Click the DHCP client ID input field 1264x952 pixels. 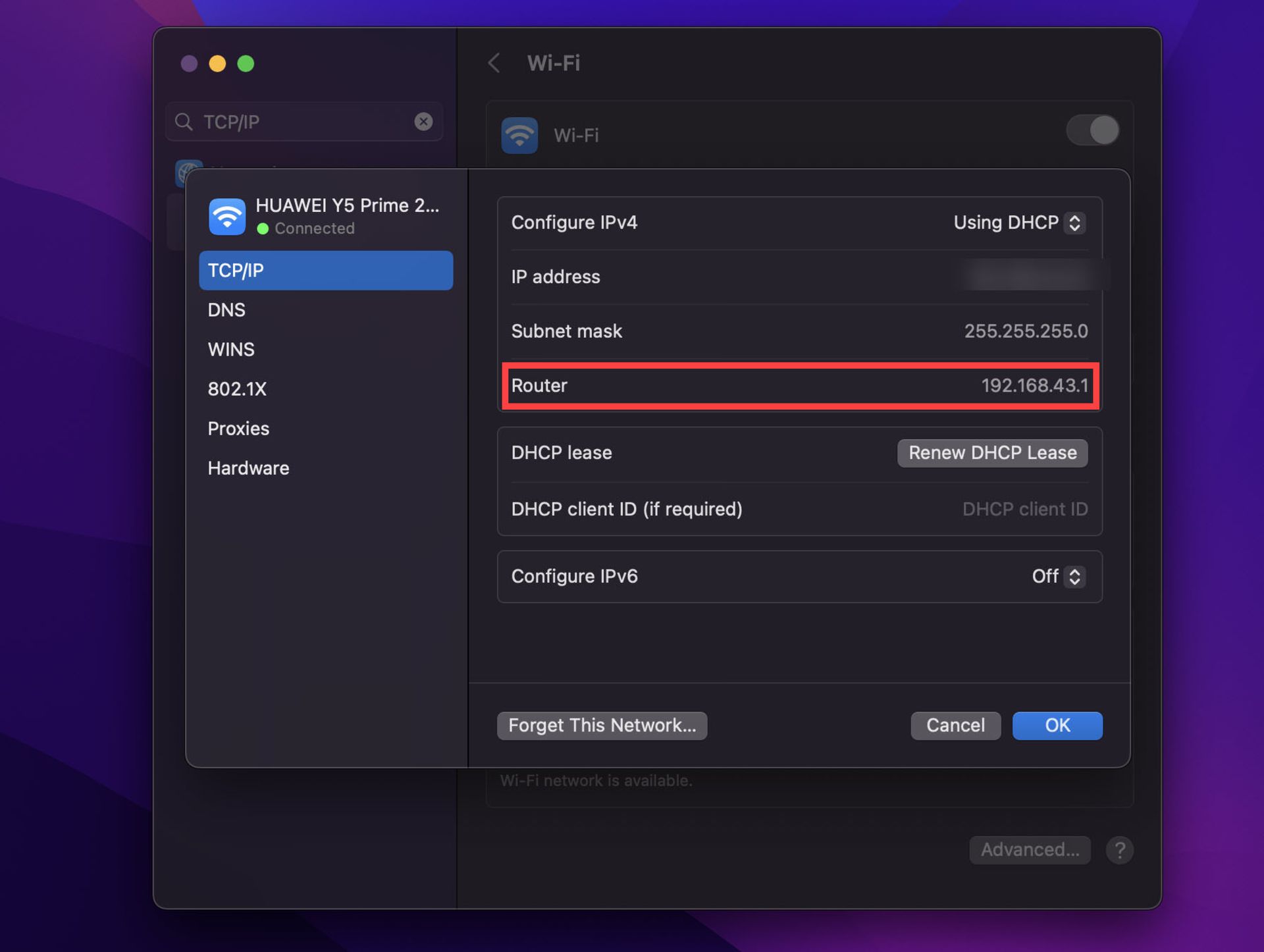1024,509
